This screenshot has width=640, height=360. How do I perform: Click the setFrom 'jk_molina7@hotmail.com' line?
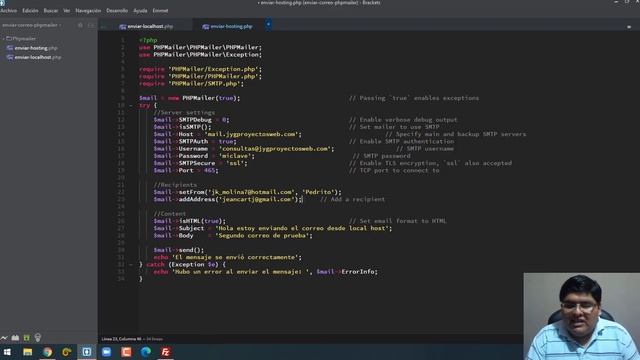pyautogui.click(x=247, y=192)
